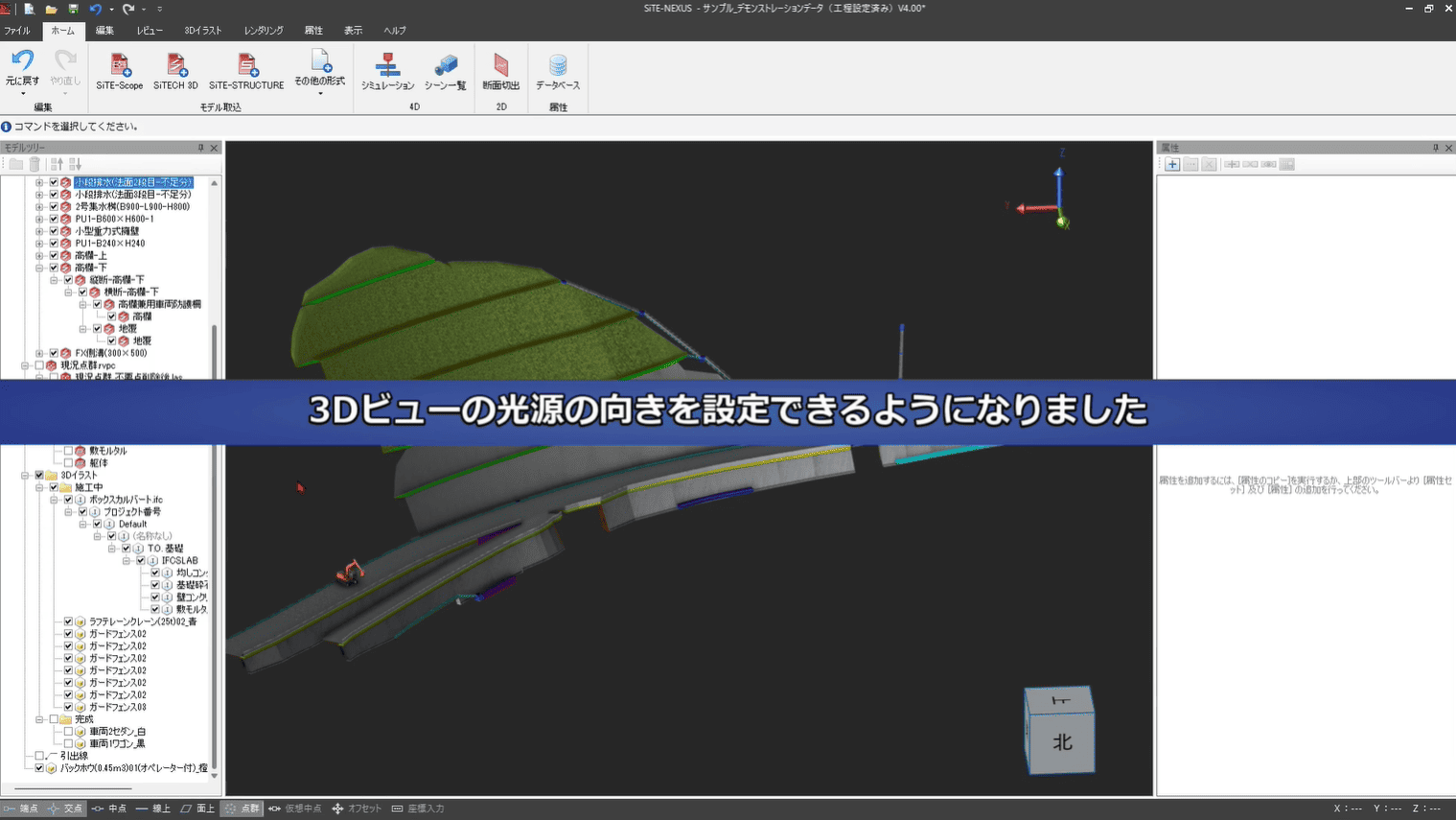Open the ヘルプ tab
This screenshot has width=1456, height=820.
[x=395, y=31]
